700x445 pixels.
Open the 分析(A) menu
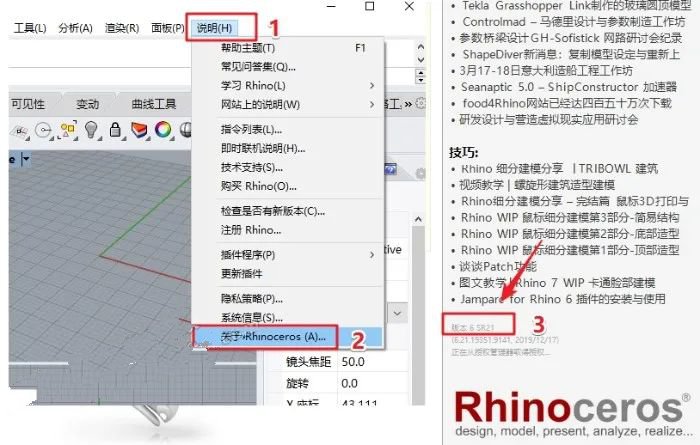click(75, 28)
